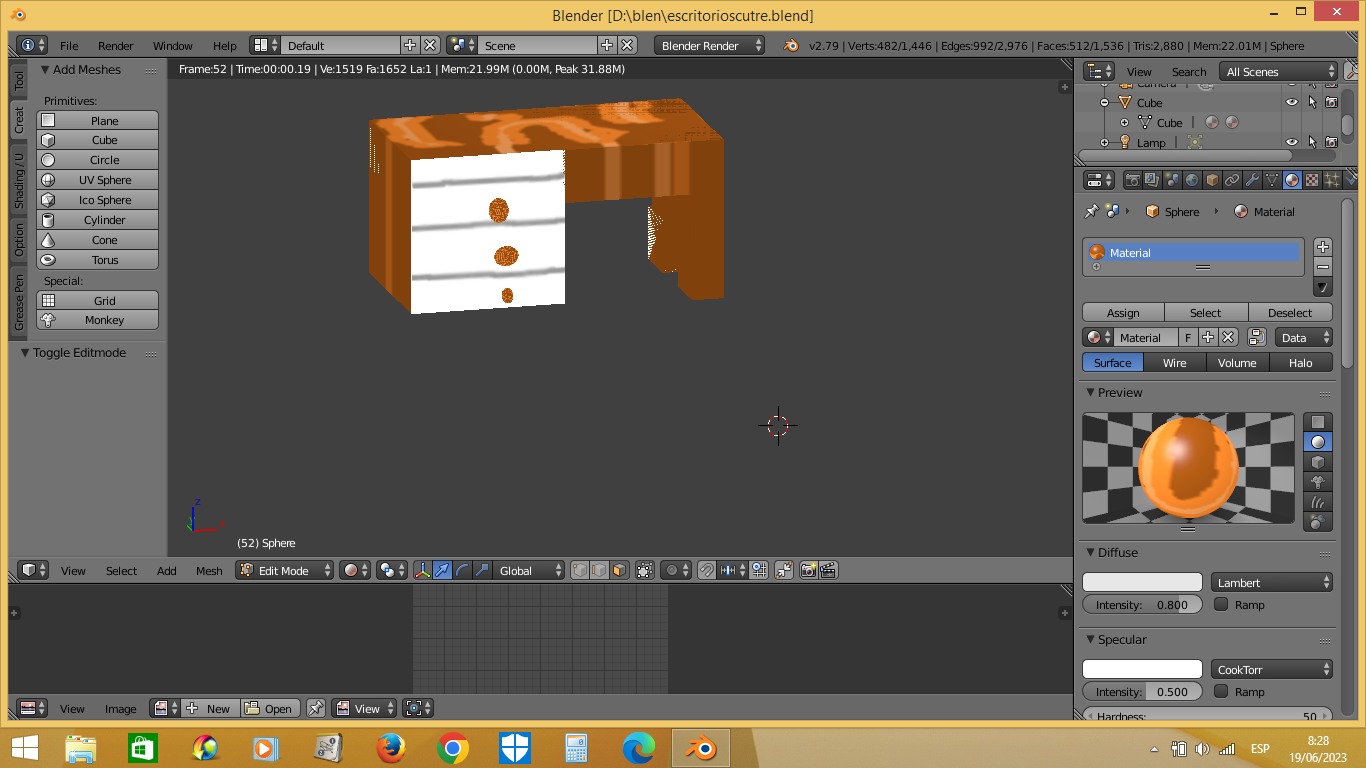Open the Modifiers wrench tab icon

click(x=1252, y=180)
